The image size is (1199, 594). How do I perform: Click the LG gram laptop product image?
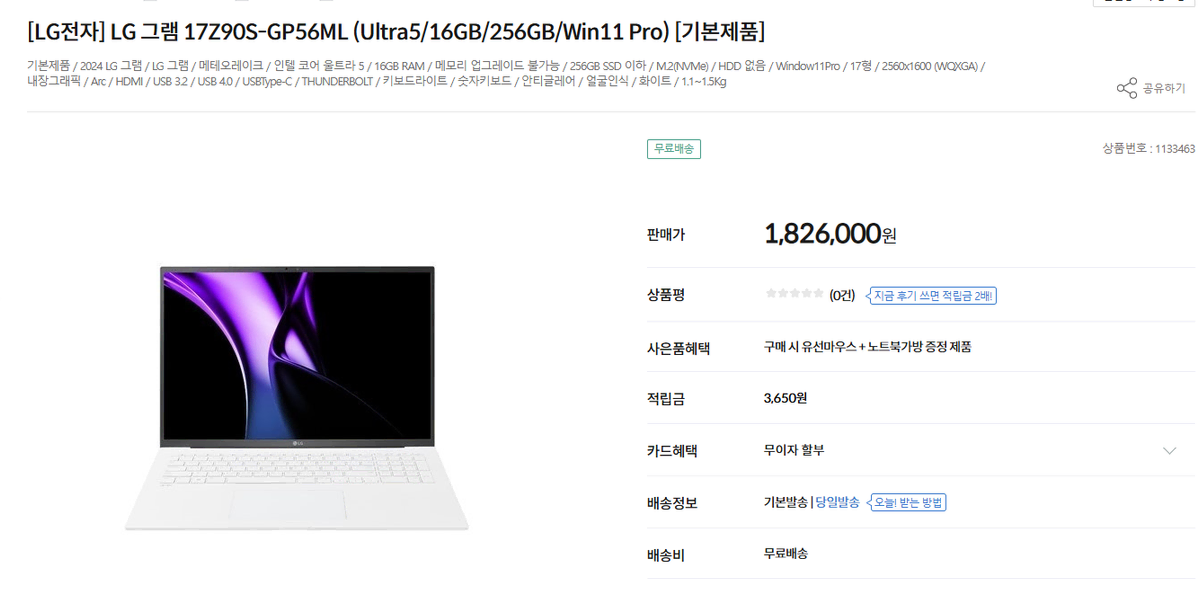(297, 398)
